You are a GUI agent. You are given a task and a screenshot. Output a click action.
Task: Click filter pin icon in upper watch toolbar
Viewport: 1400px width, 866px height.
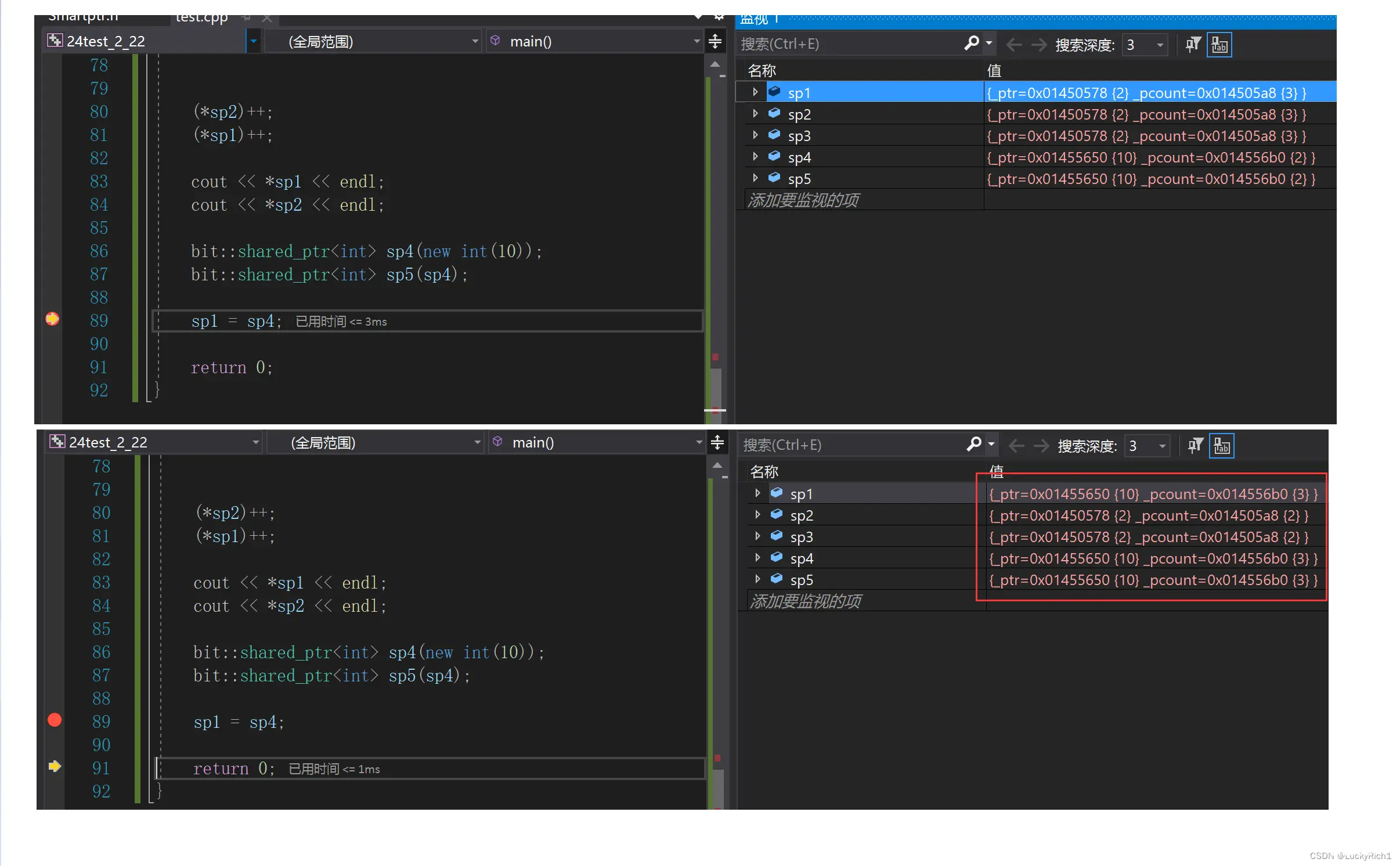[1193, 45]
